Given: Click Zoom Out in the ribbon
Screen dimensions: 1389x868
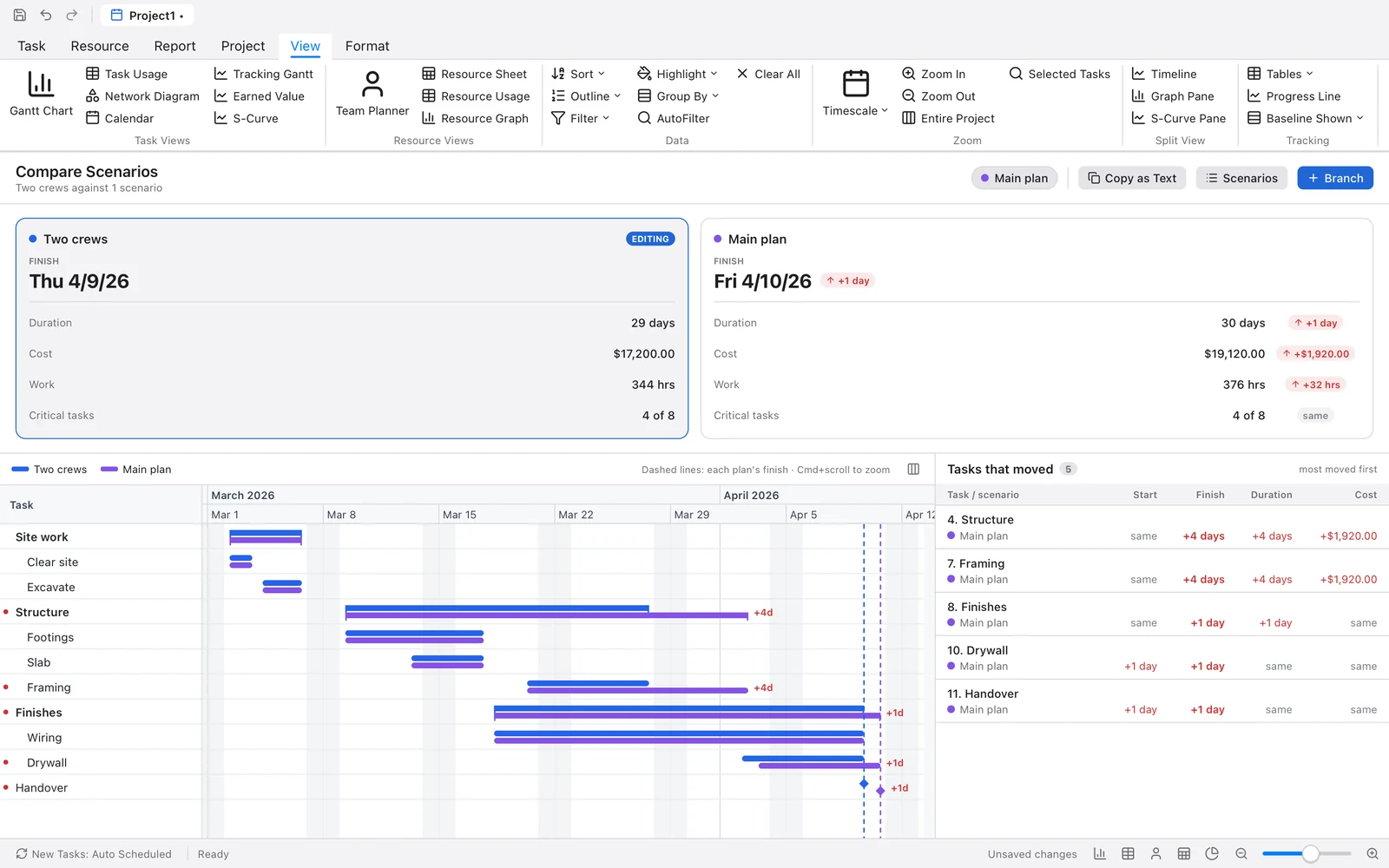Looking at the screenshot, I should tap(938, 96).
